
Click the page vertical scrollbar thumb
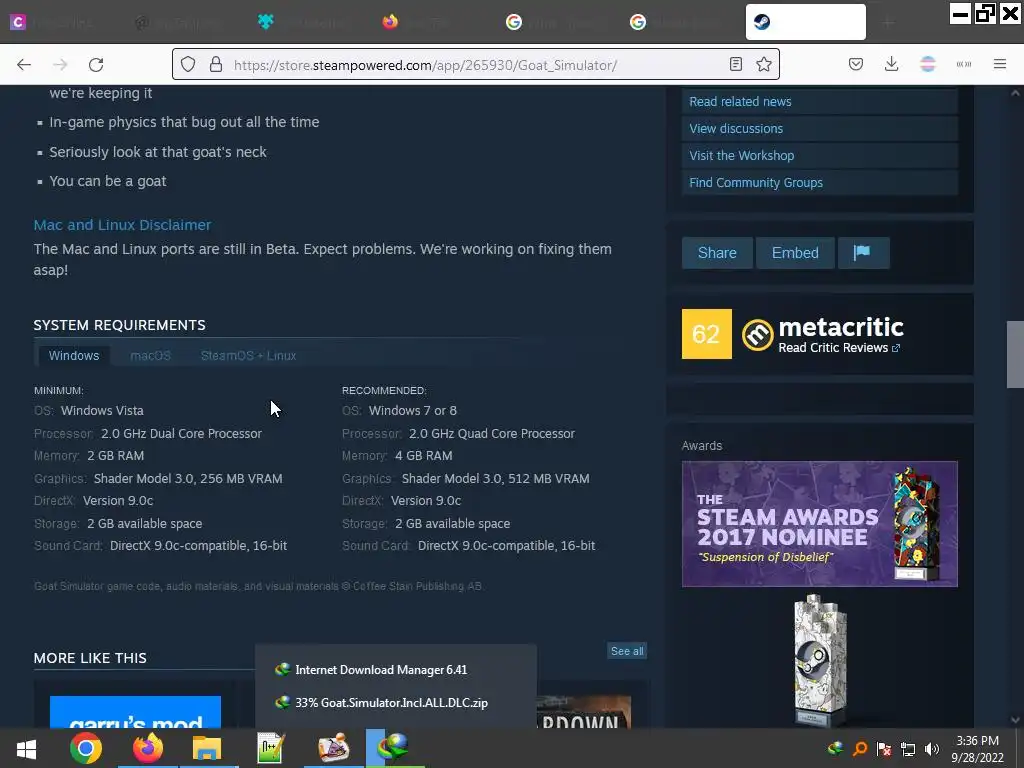[1015, 355]
